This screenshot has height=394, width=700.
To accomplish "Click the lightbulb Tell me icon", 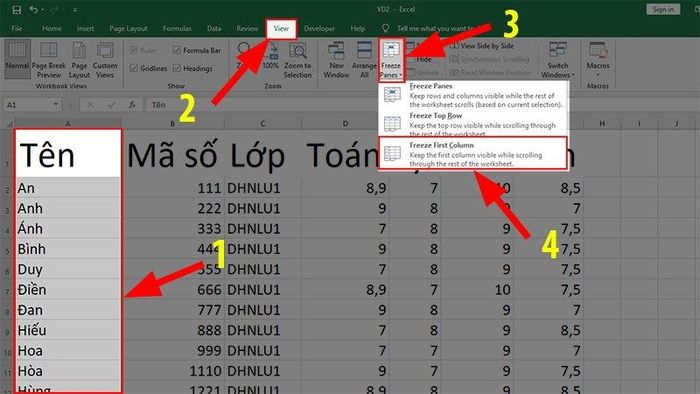I will click(386, 28).
